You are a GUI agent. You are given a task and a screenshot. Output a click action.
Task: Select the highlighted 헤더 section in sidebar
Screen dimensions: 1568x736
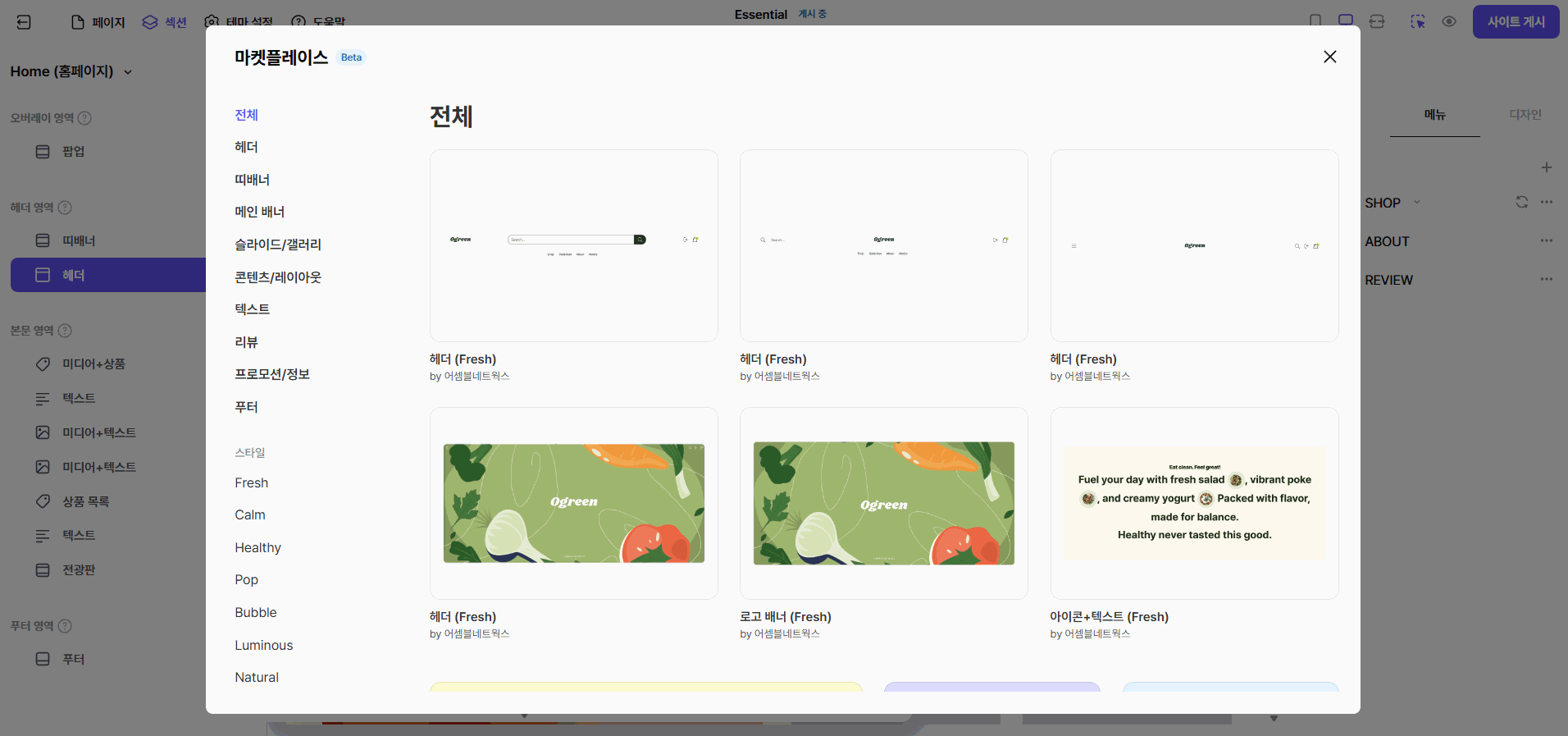(107, 275)
